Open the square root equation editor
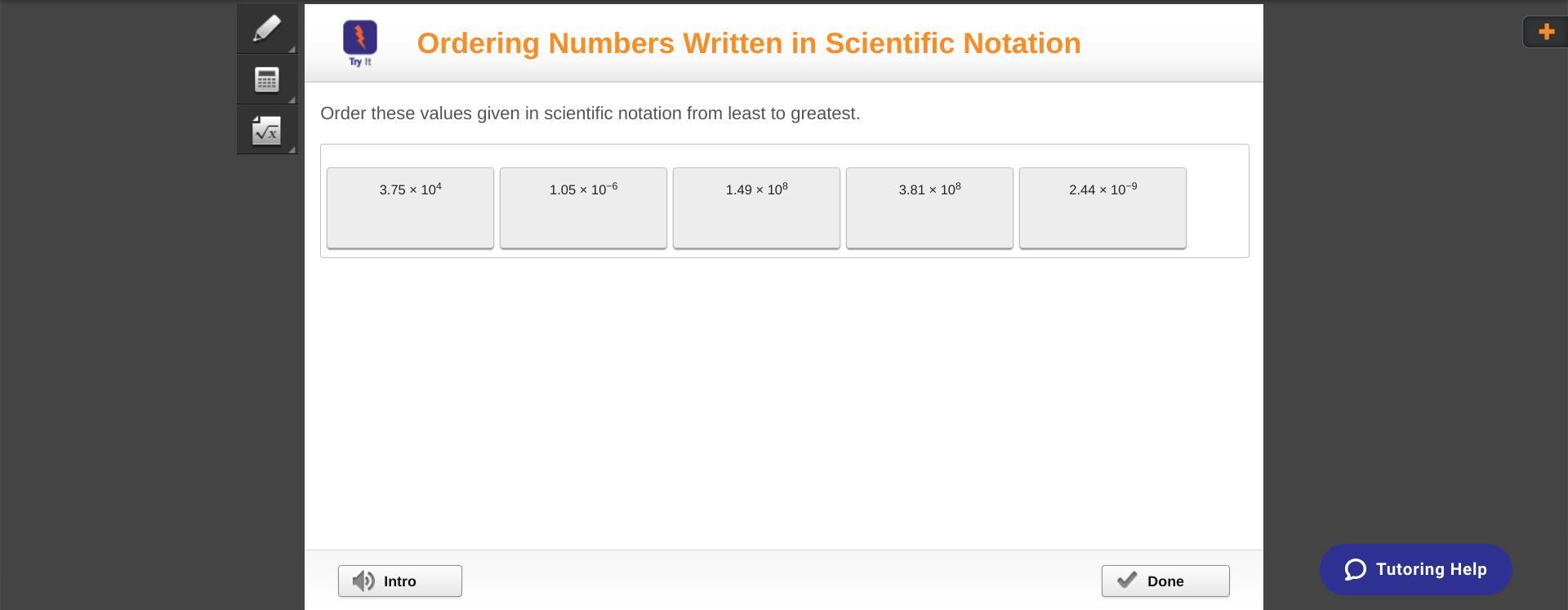The width and height of the screenshot is (1568, 610). [266, 130]
